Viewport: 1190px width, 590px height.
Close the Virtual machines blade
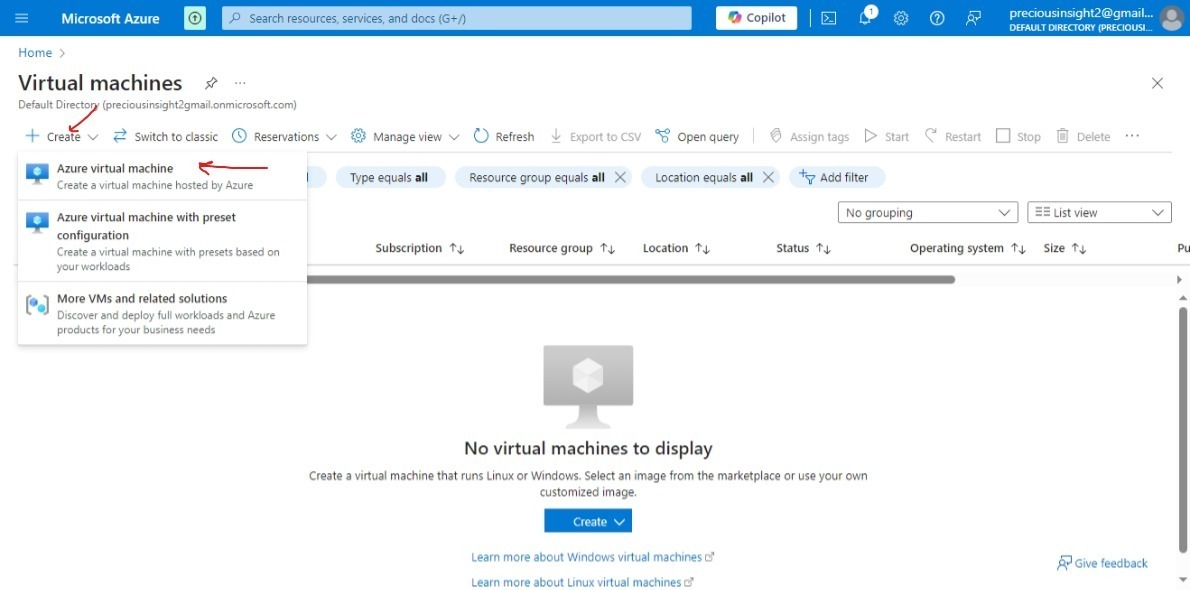[1157, 83]
